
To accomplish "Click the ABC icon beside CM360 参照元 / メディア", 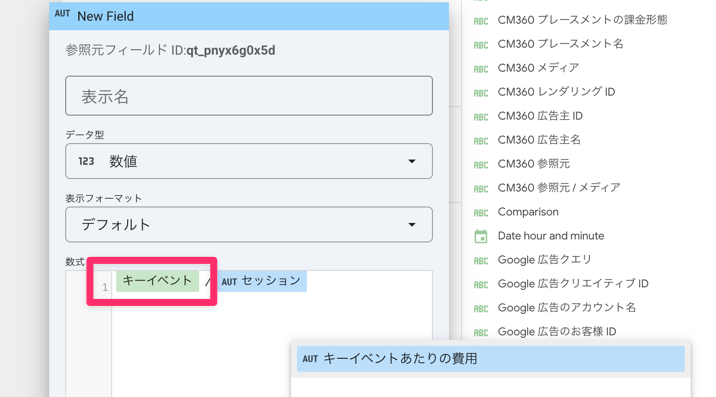I will click(x=481, y=189).
